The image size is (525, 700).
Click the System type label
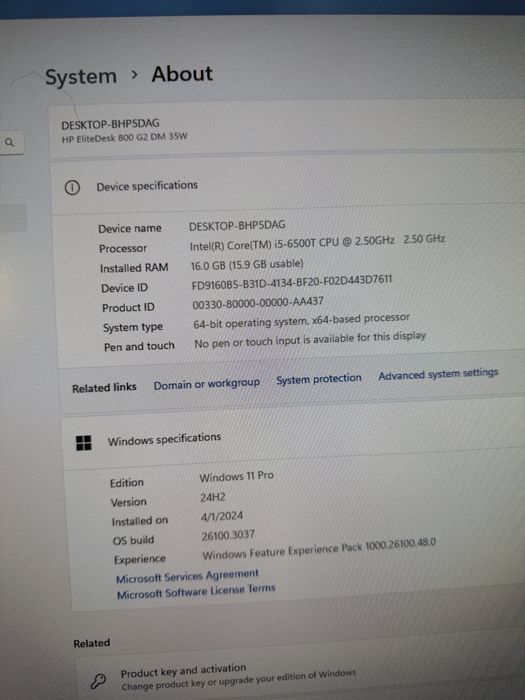coord(133,327)
